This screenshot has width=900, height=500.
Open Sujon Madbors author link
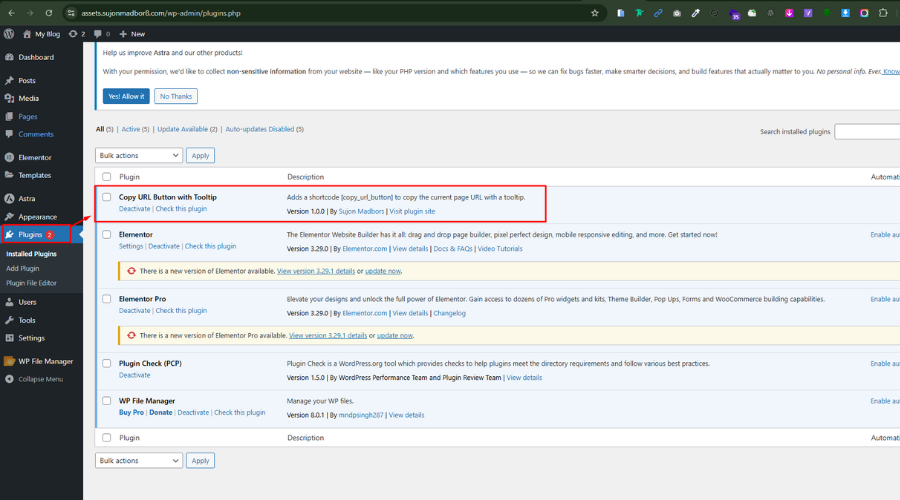(x=361, y=211)
